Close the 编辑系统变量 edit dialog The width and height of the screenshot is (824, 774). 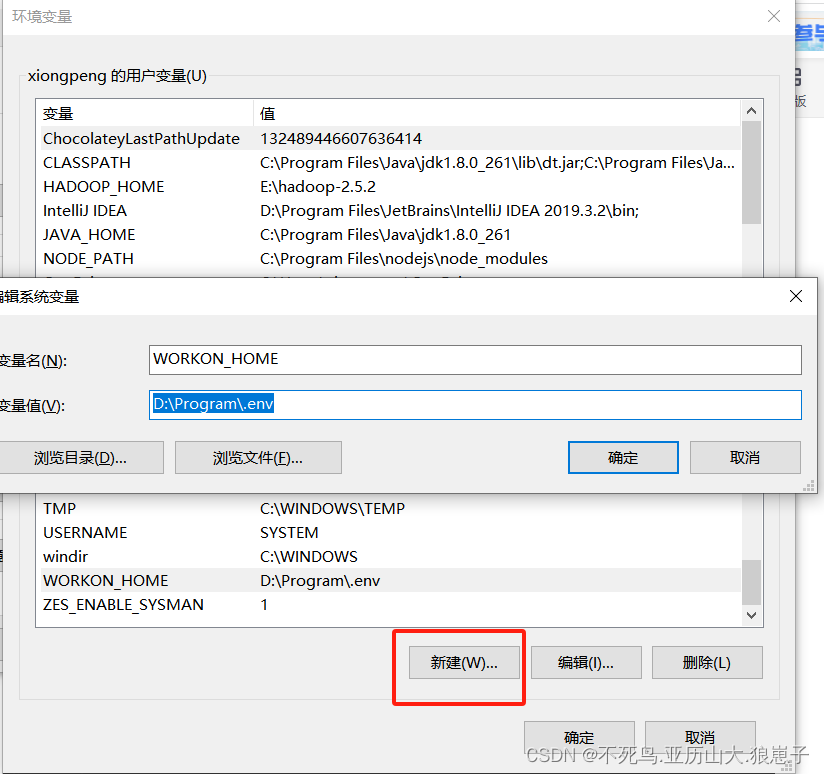pos(795,296)
